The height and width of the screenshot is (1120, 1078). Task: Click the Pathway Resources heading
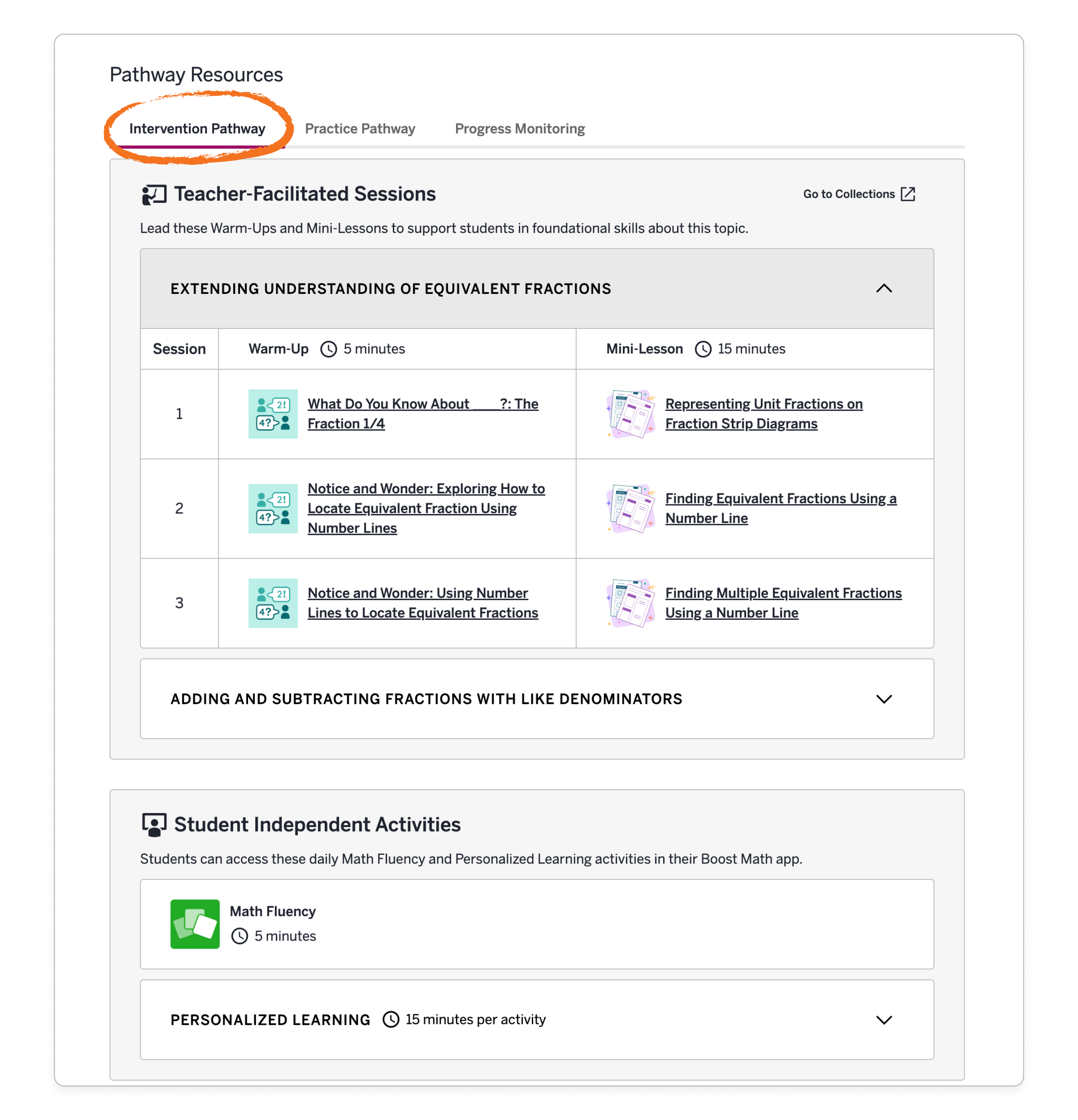tap(196, 75)
